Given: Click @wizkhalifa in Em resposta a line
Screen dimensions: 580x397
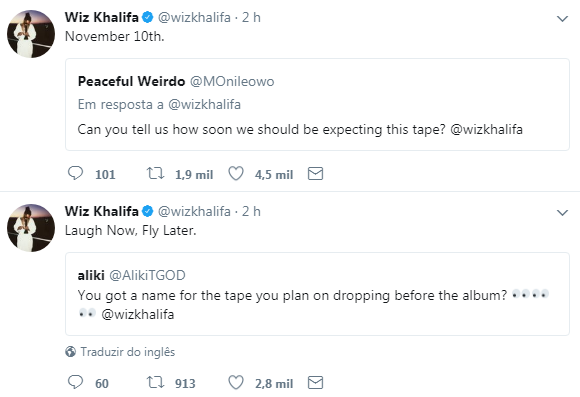Looking at the screenshot, I should (x=205, y=104).
